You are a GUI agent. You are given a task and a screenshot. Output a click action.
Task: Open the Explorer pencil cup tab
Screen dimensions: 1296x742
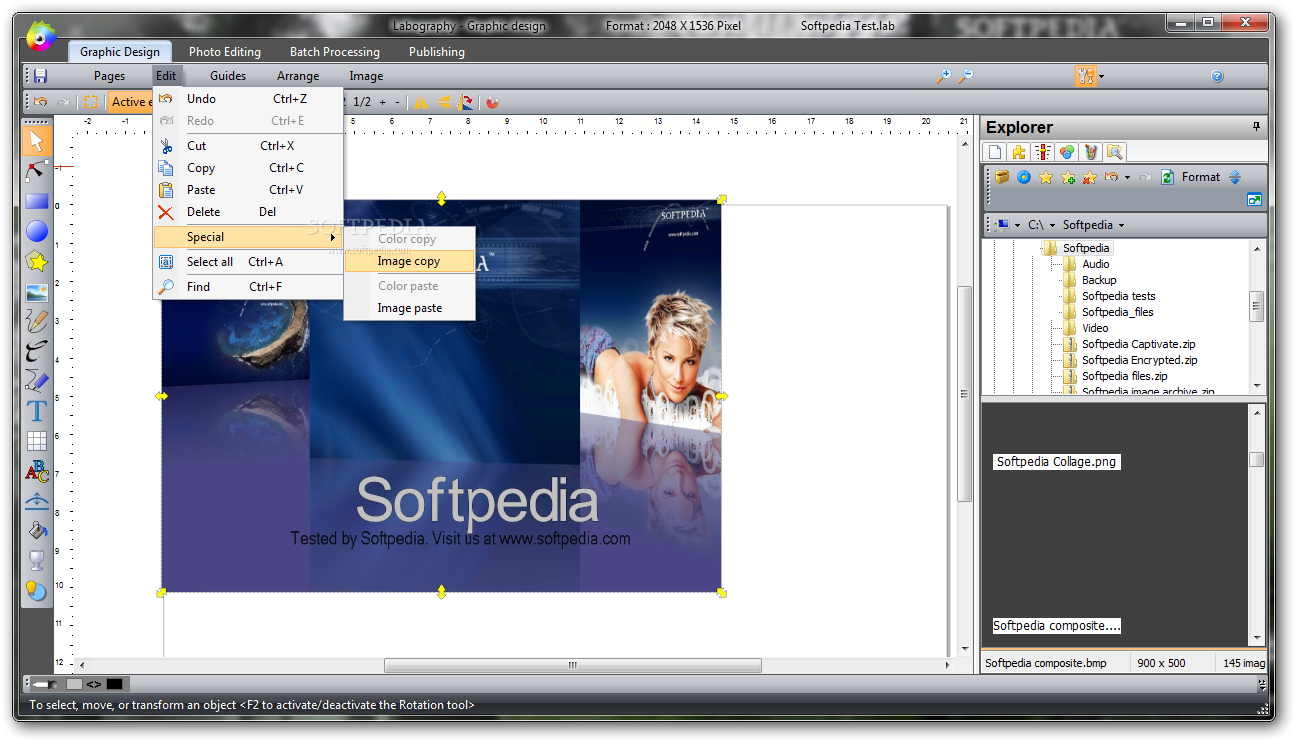(x=1091, y=152)
